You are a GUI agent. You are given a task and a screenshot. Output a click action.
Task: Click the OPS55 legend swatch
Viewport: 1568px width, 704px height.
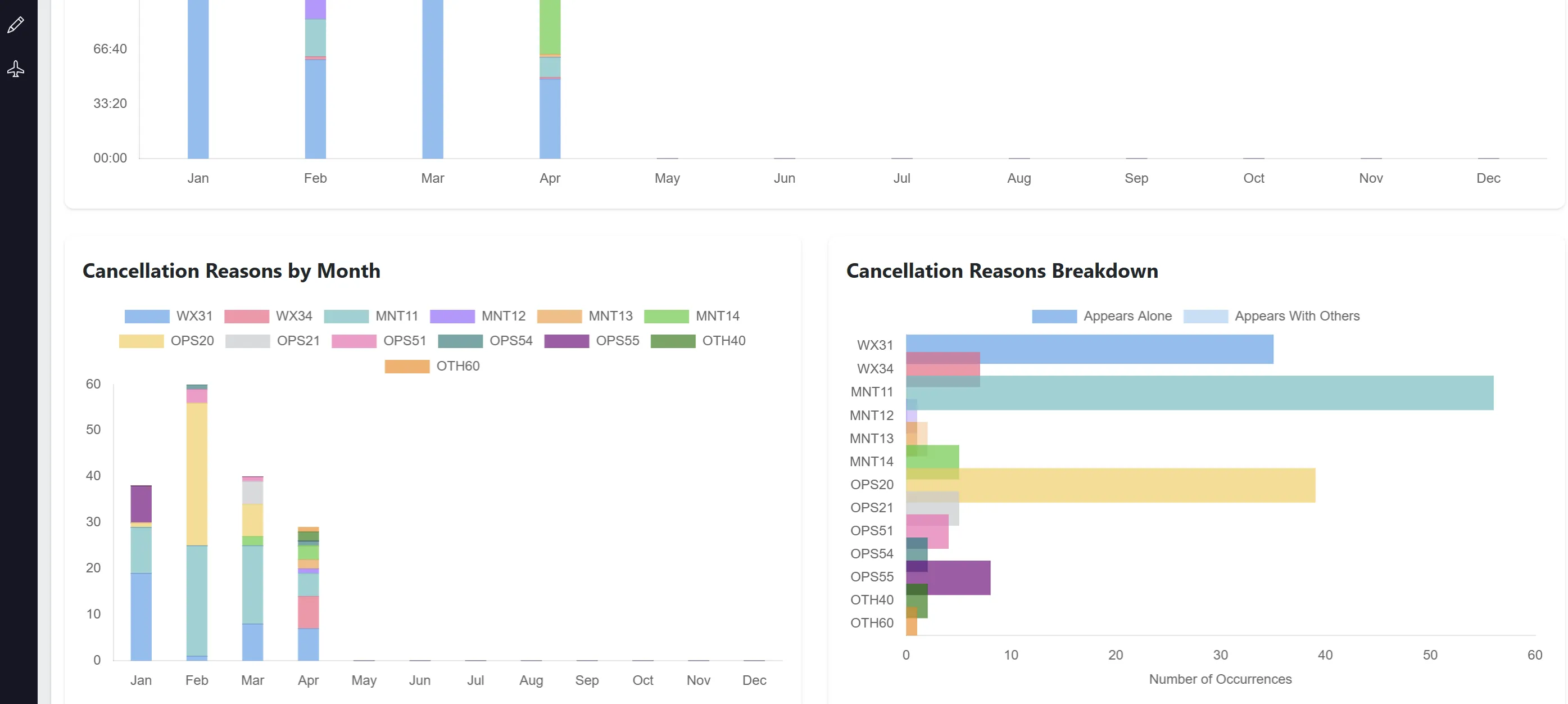click(566, 341)
